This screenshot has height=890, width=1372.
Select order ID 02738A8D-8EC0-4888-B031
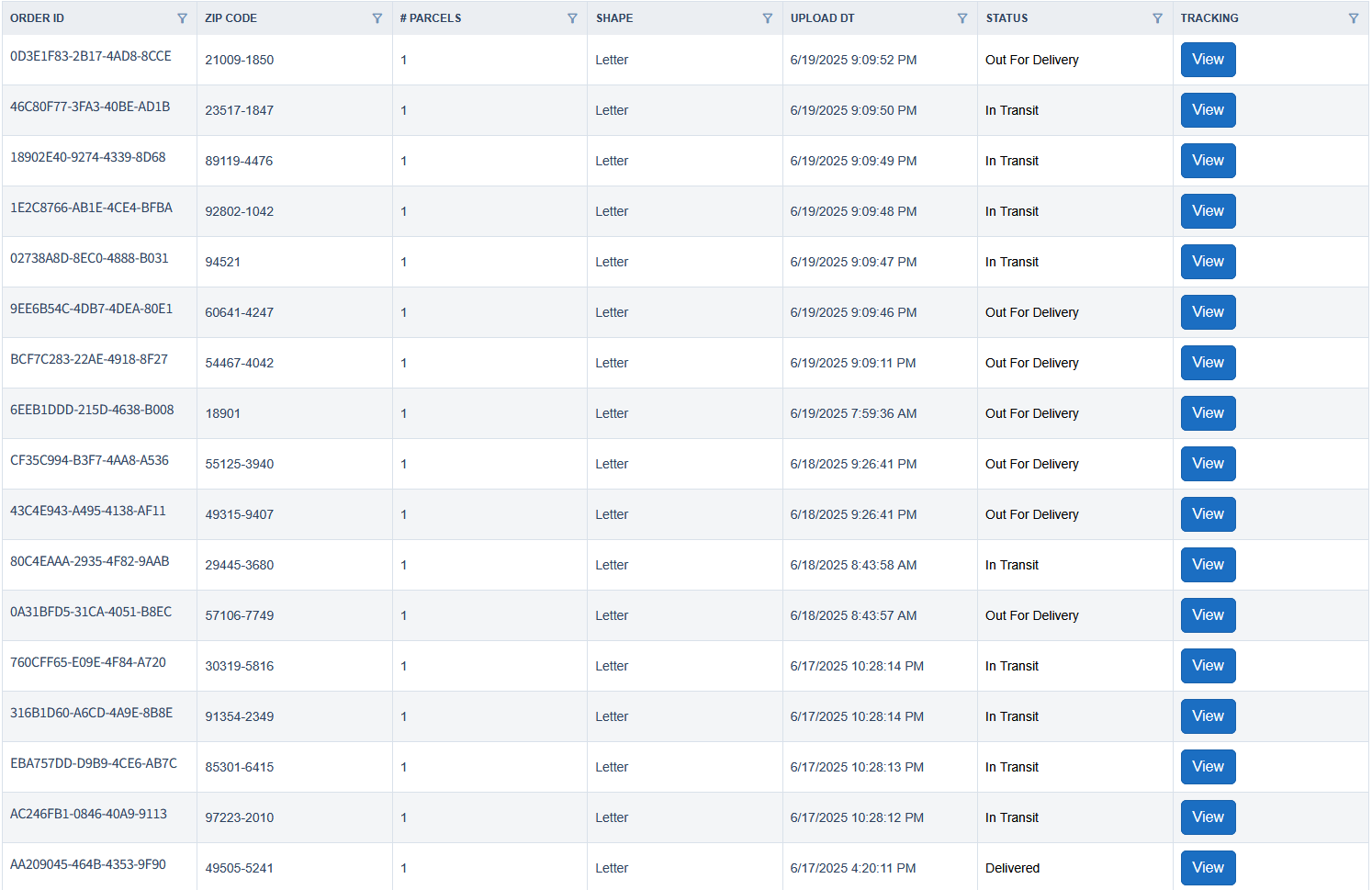coord(89,258)
